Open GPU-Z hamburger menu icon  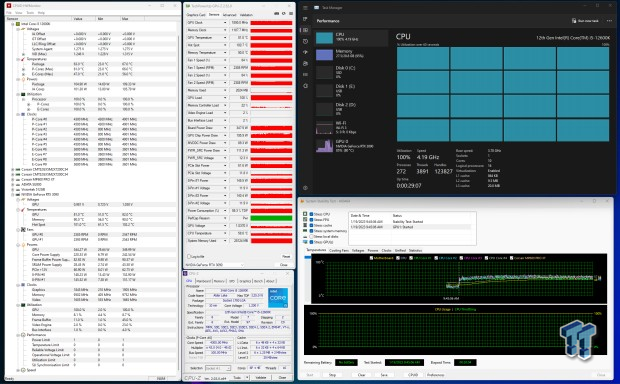click(291, 13)
